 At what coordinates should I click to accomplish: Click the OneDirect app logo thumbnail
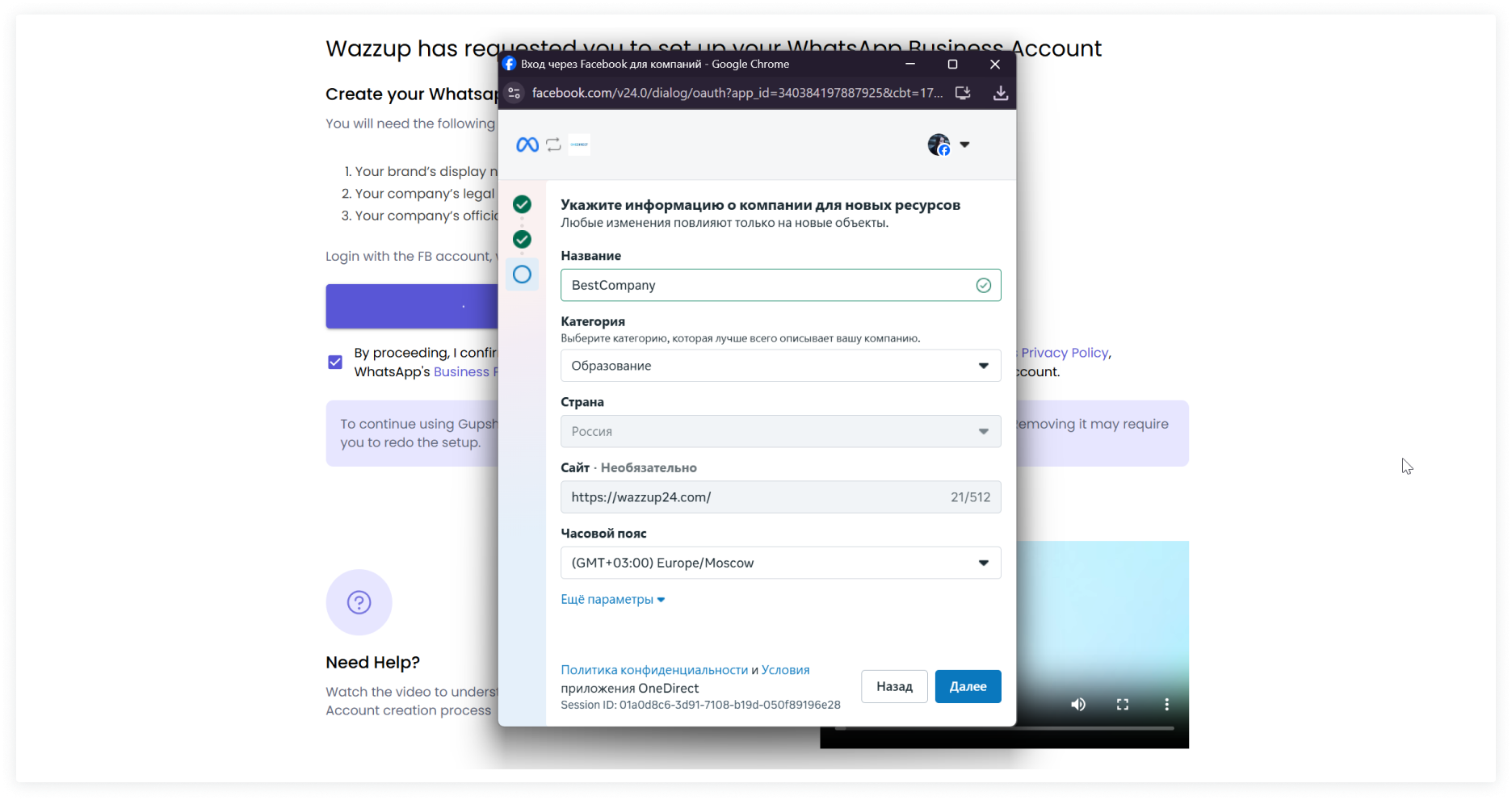(579, 145)
